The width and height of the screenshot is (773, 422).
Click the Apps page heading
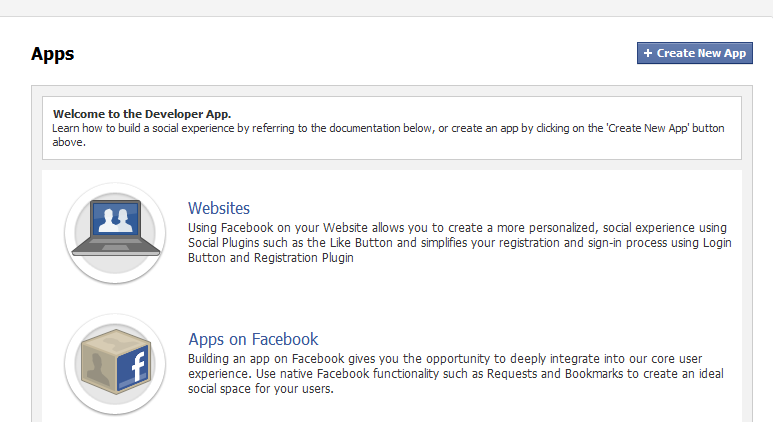(52, 54)
